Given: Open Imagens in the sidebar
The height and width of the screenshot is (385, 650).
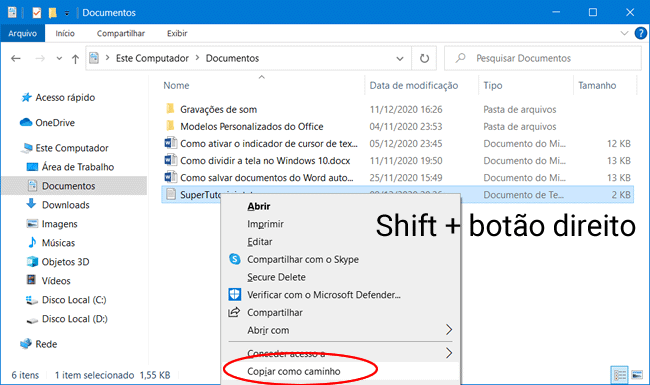Looking at the screenshot, I should pos(59,224).
